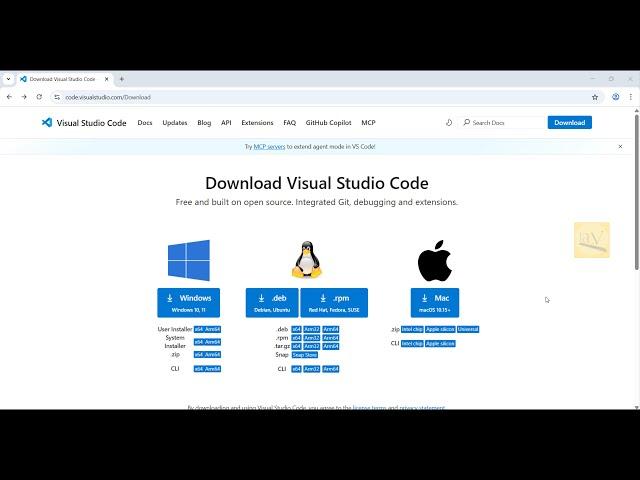Open the Docs menu item
Image resolution: width=640 pixels, height=480 pixels.
pyautogui.click(x=145, y=122)
